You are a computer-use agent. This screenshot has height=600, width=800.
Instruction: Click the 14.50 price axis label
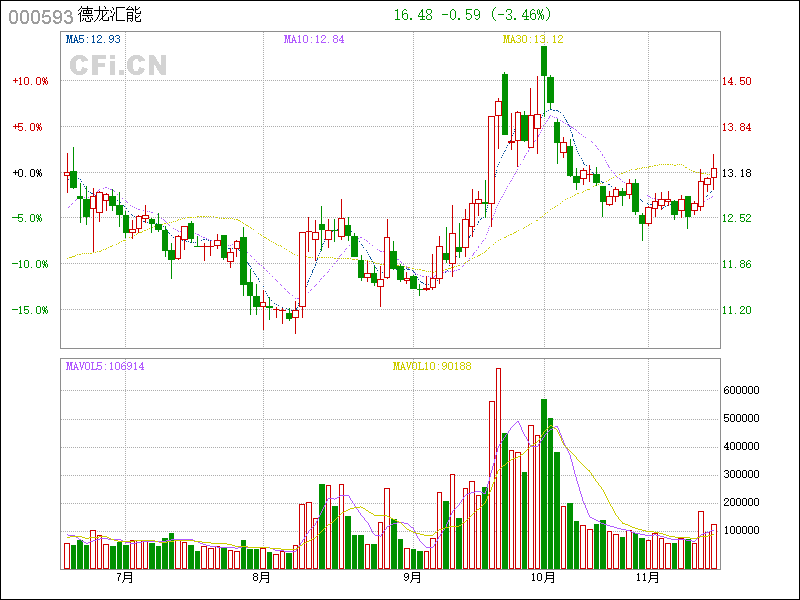pos(736,82)
